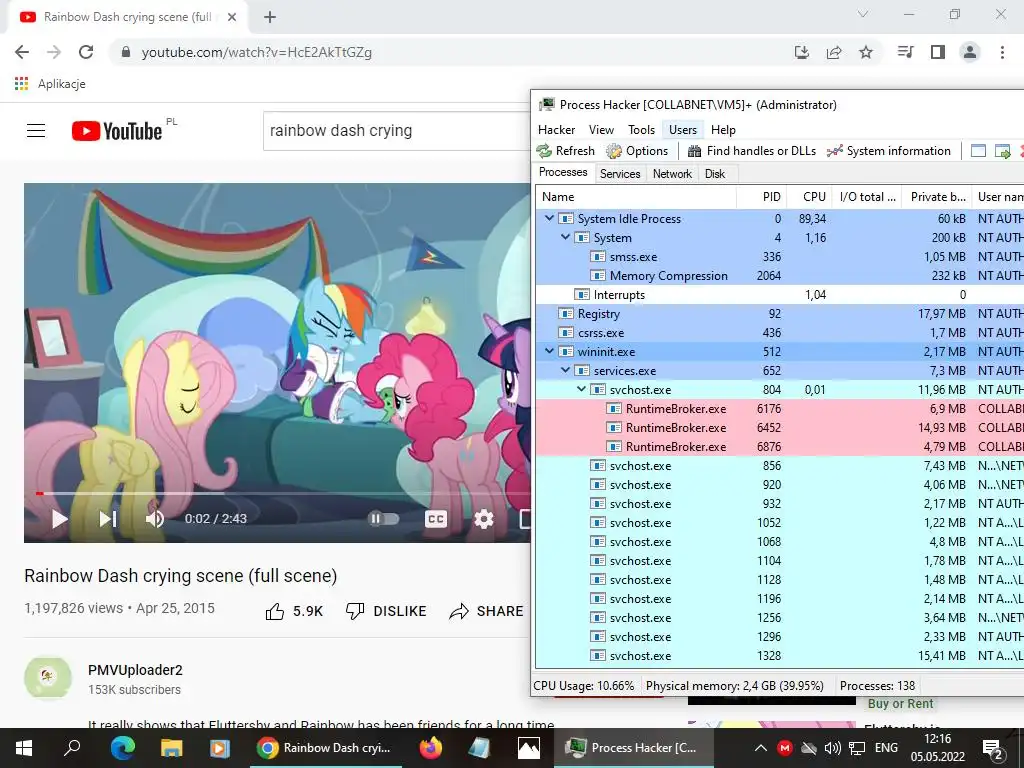This screenshot has width=1024, height=768.
Task: Click Find handles or DLLs
Action: pyautogui.click(x=752, y=151)
